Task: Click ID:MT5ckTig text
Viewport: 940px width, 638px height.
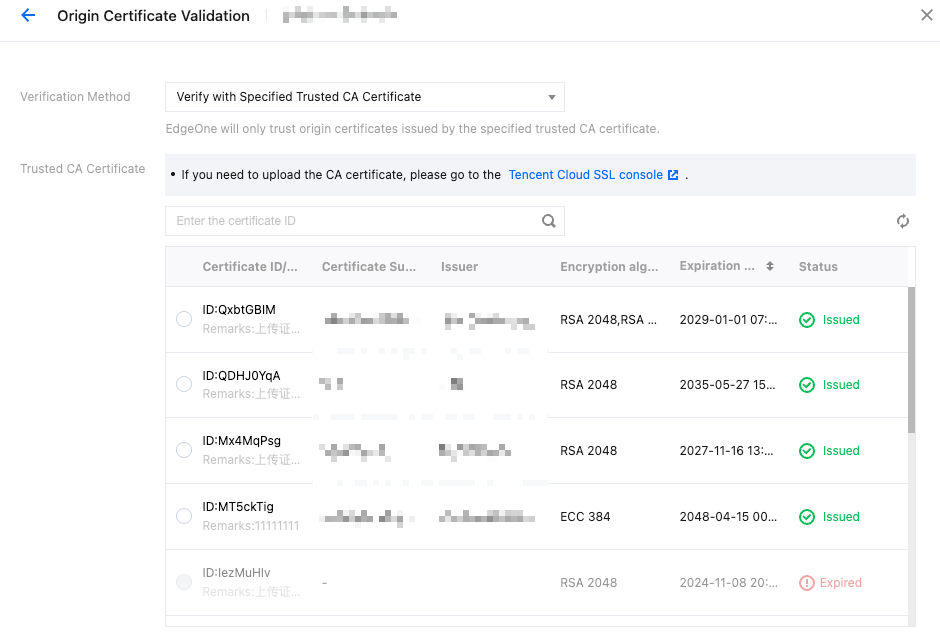Action: tap(238, 507)
